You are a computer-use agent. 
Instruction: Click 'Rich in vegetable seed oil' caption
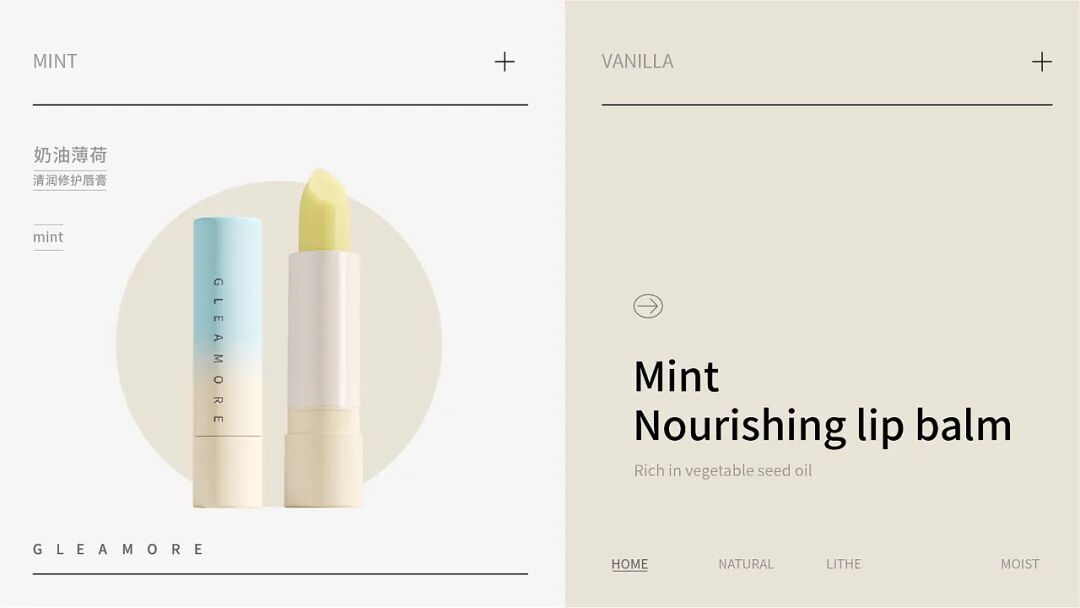723,470
